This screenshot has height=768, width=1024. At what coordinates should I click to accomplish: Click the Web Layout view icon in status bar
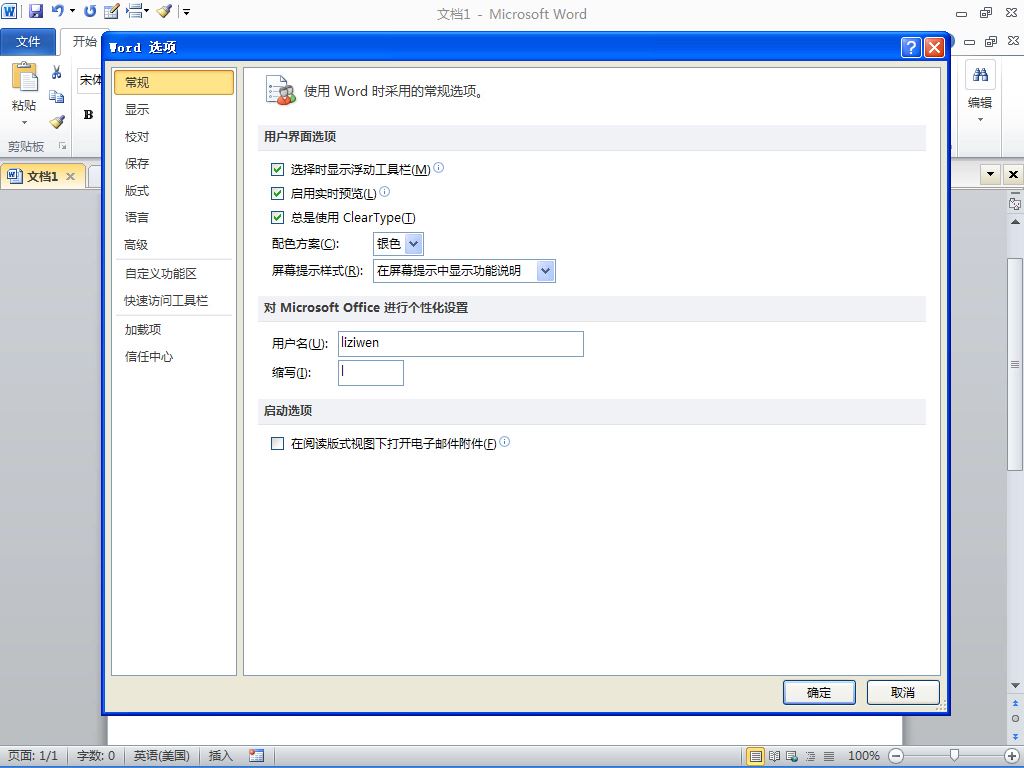point(792,756)
